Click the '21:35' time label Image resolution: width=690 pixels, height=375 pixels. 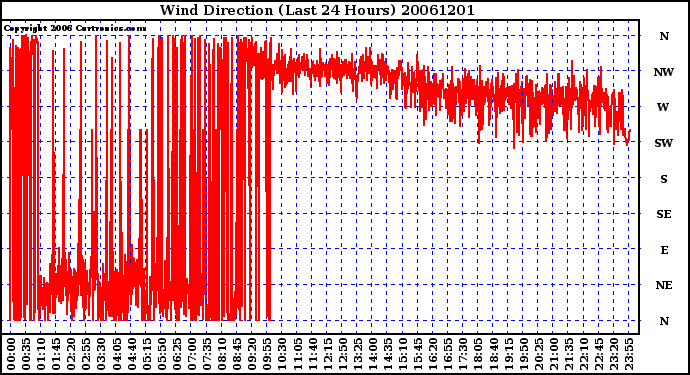569,354
